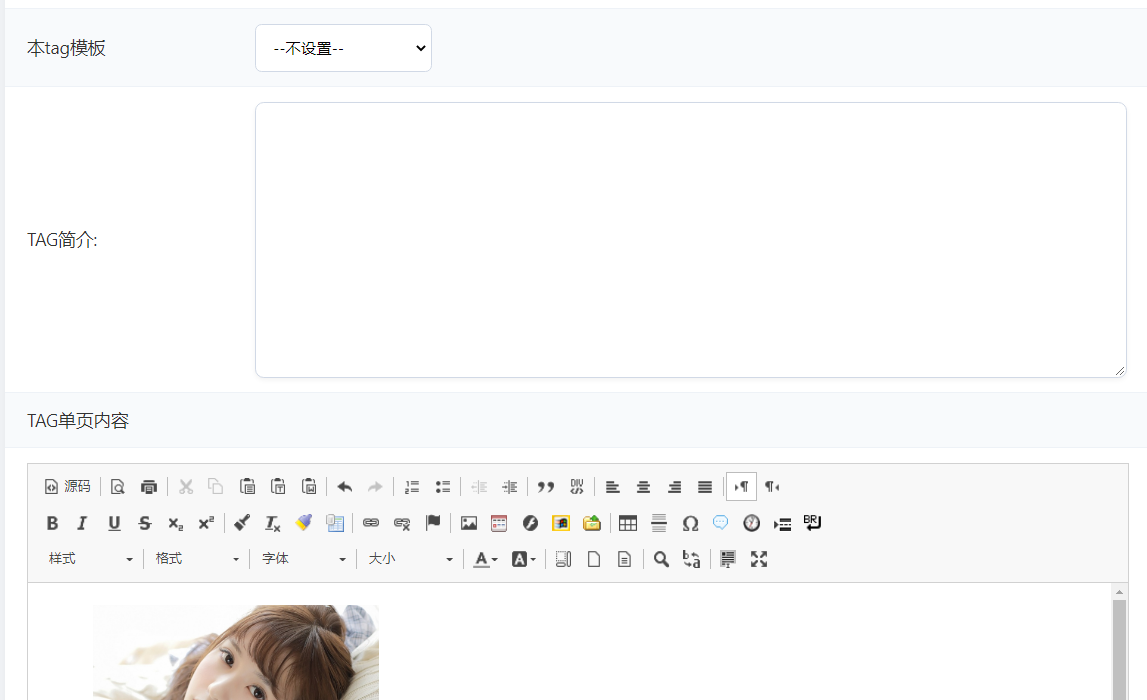Toggle bold formatting
The image size is (1147, 700).
52,523
